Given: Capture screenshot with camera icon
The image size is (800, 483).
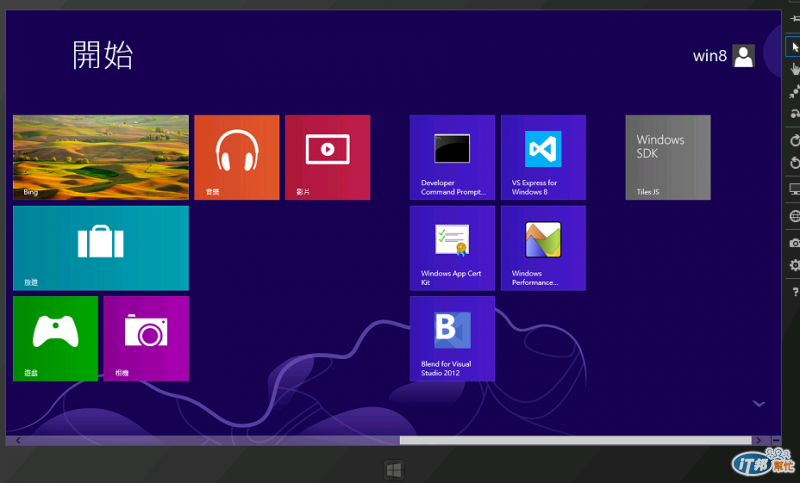Looking at the screenshot, I should click(794, 243).
